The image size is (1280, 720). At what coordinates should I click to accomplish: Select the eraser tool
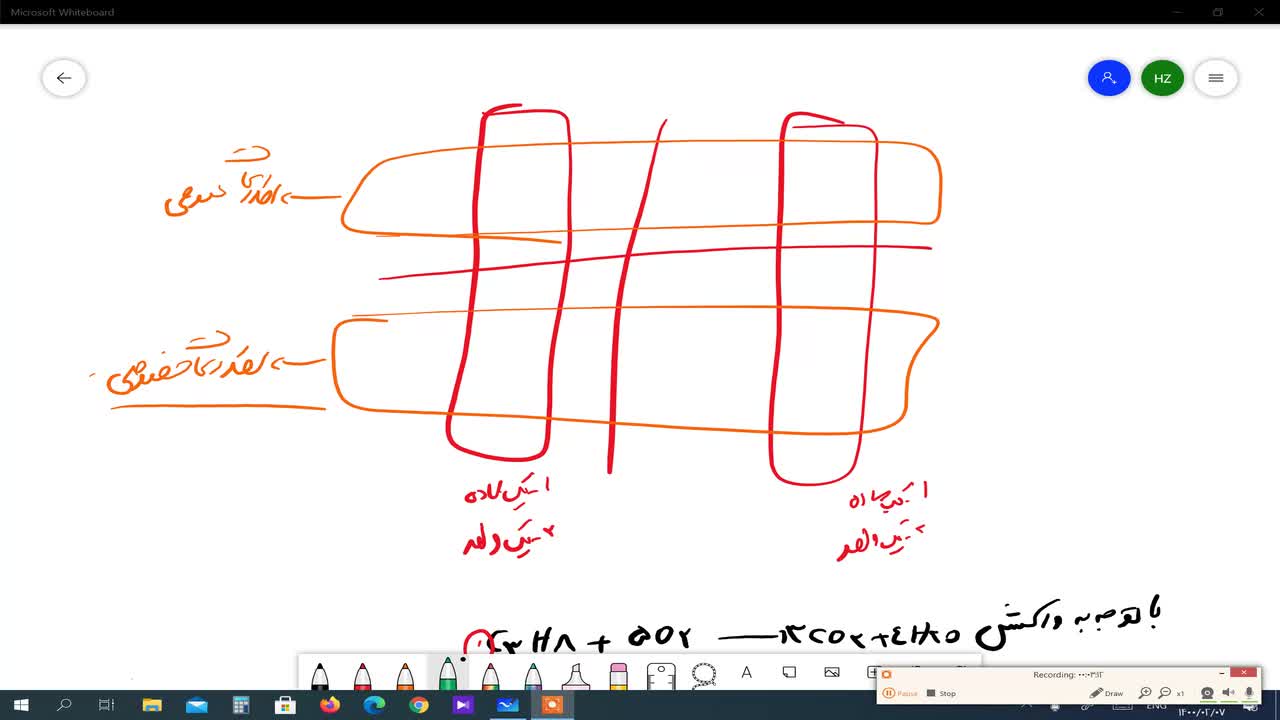(618, 676)
